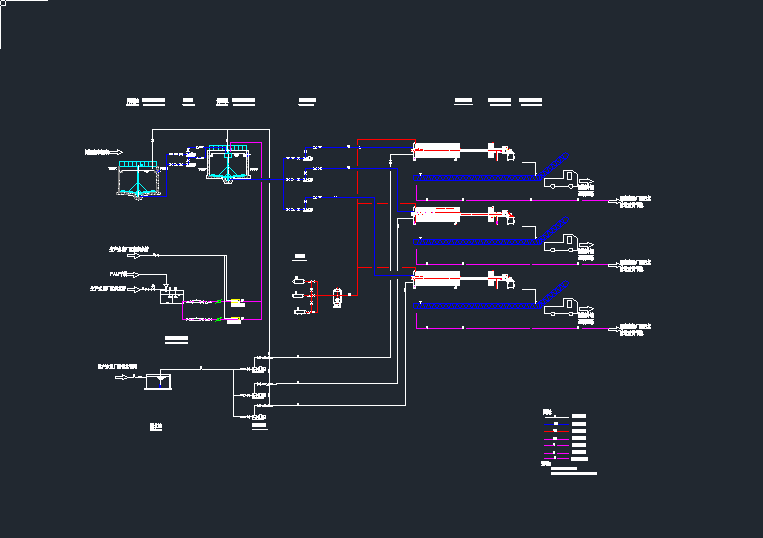Select the middle filter press unit
This screenshot has width=763, height=538.
pyautogui.click(x=437, y=213)
